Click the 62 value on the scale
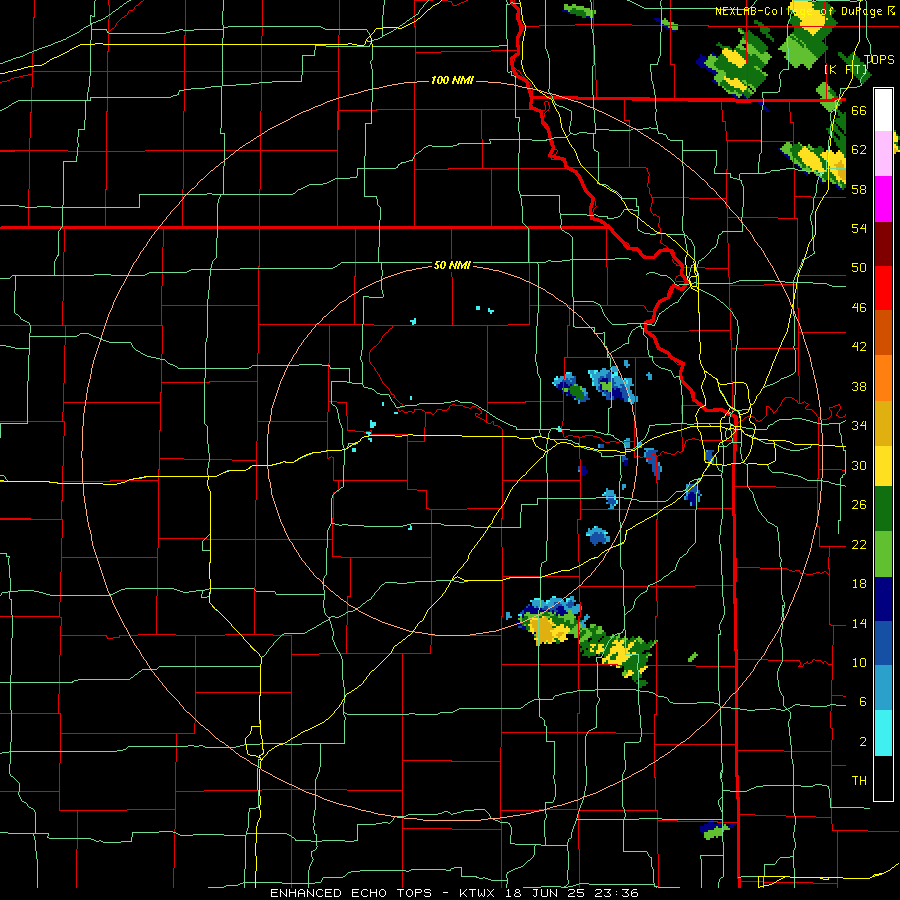 coord(859,150)
